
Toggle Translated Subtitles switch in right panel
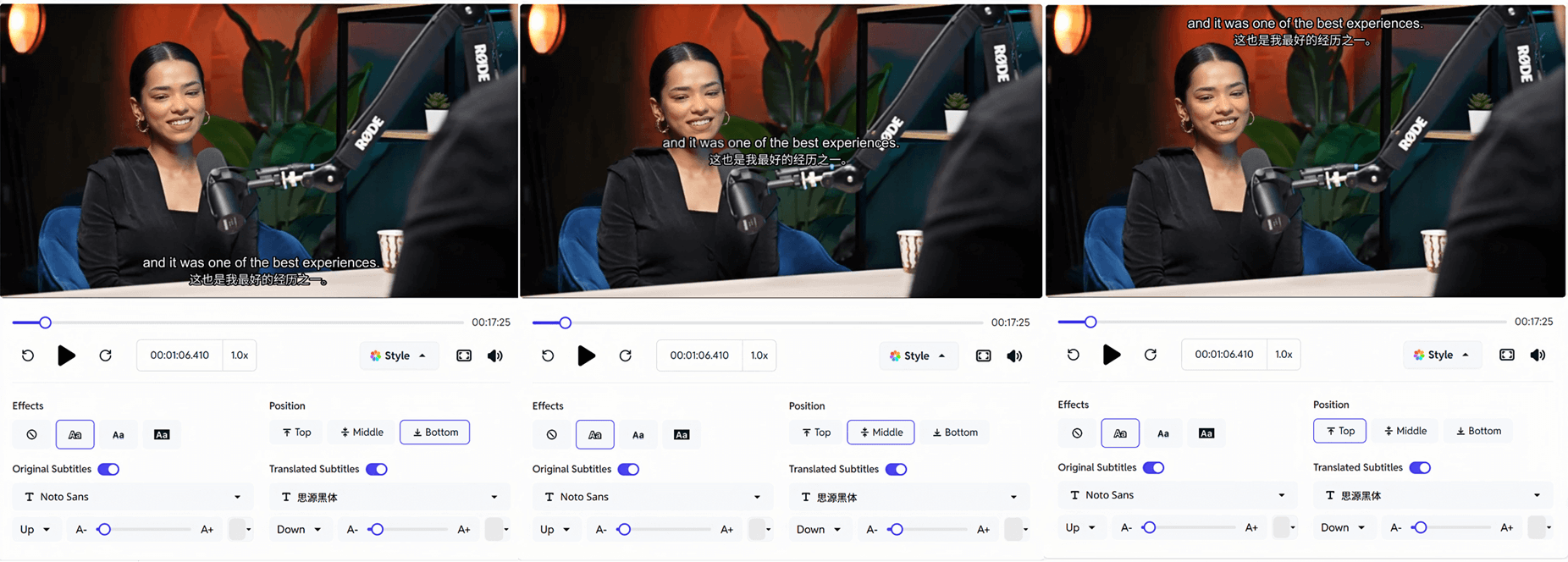(1420, 467)
